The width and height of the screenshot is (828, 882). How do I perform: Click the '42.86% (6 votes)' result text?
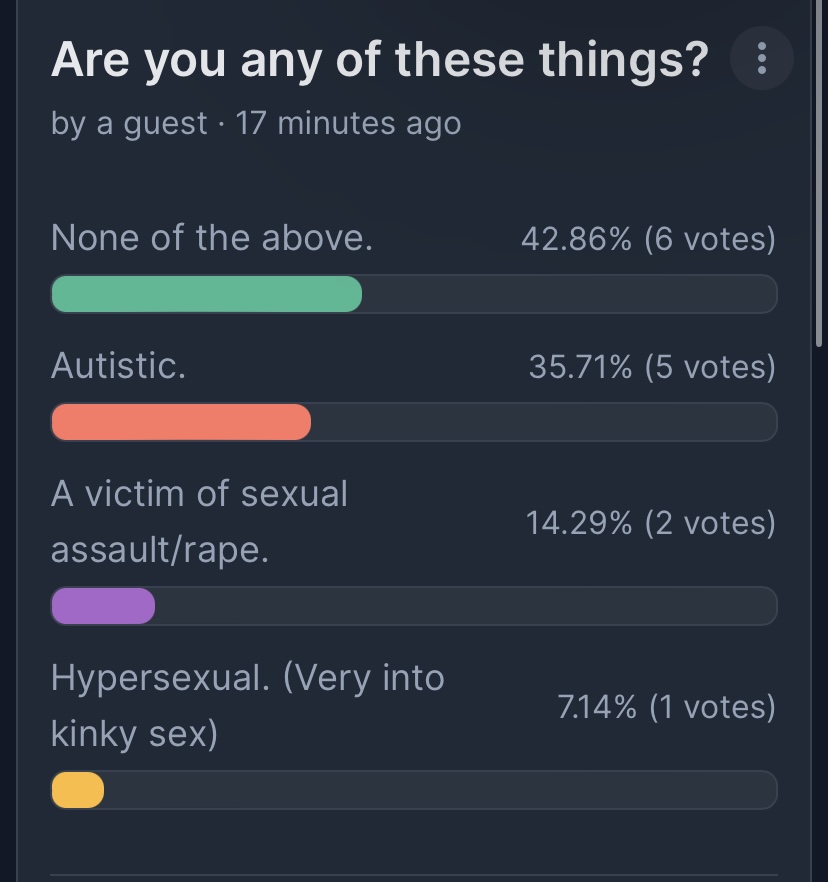click(x=649, y=238)
